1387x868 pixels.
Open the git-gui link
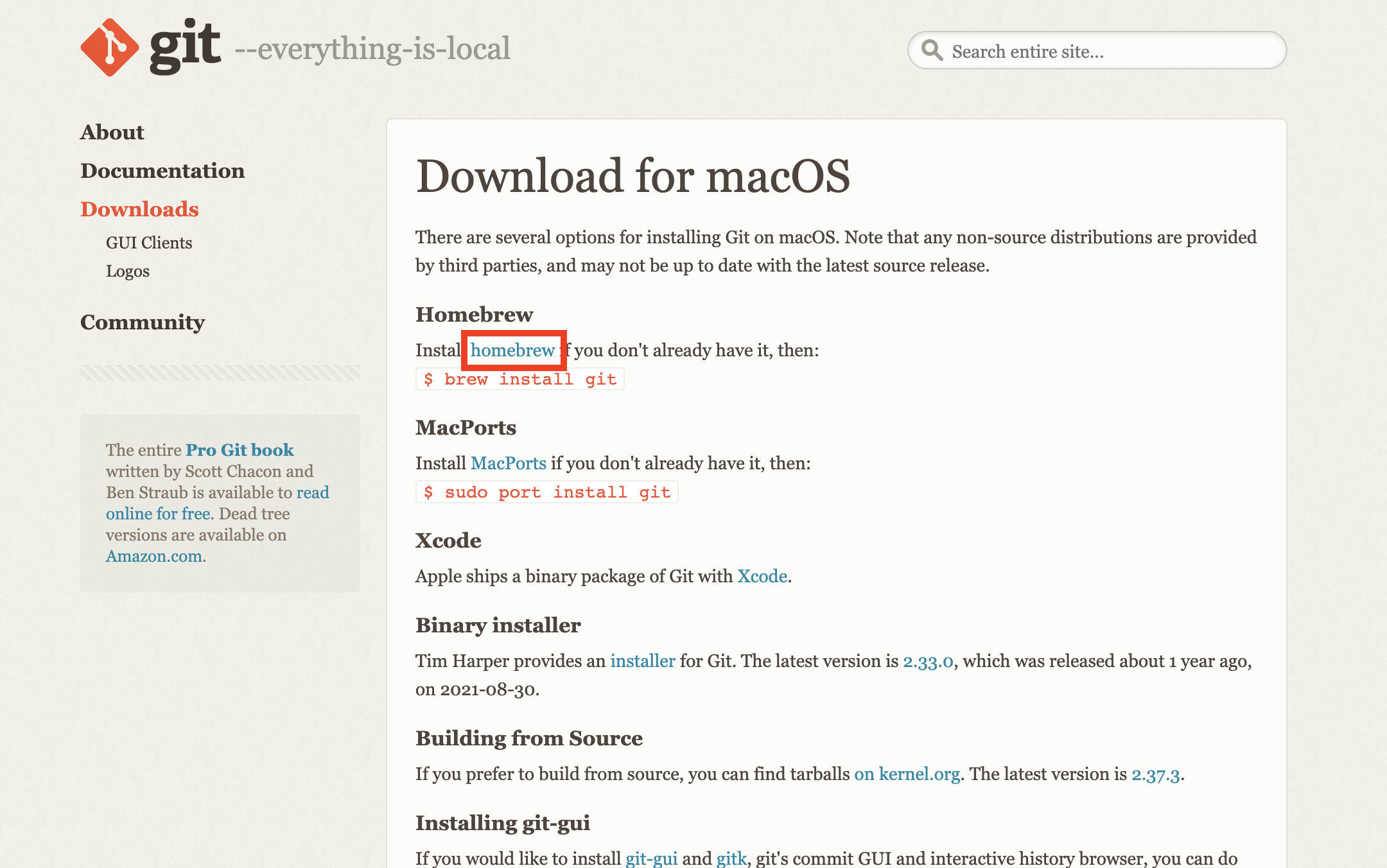click(651, 858)
